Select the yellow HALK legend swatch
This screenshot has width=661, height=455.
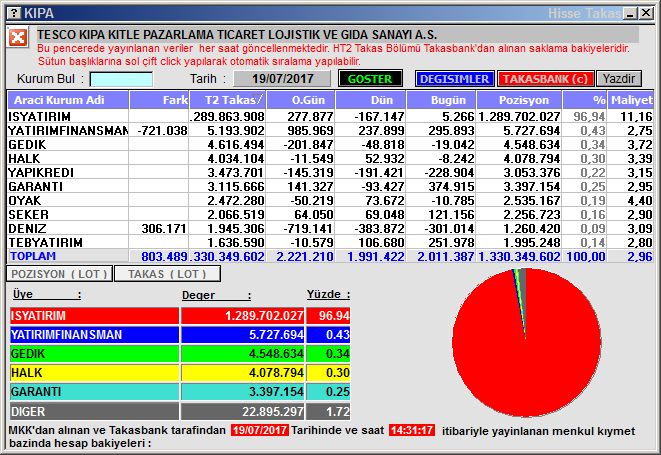tap(94, 373)
